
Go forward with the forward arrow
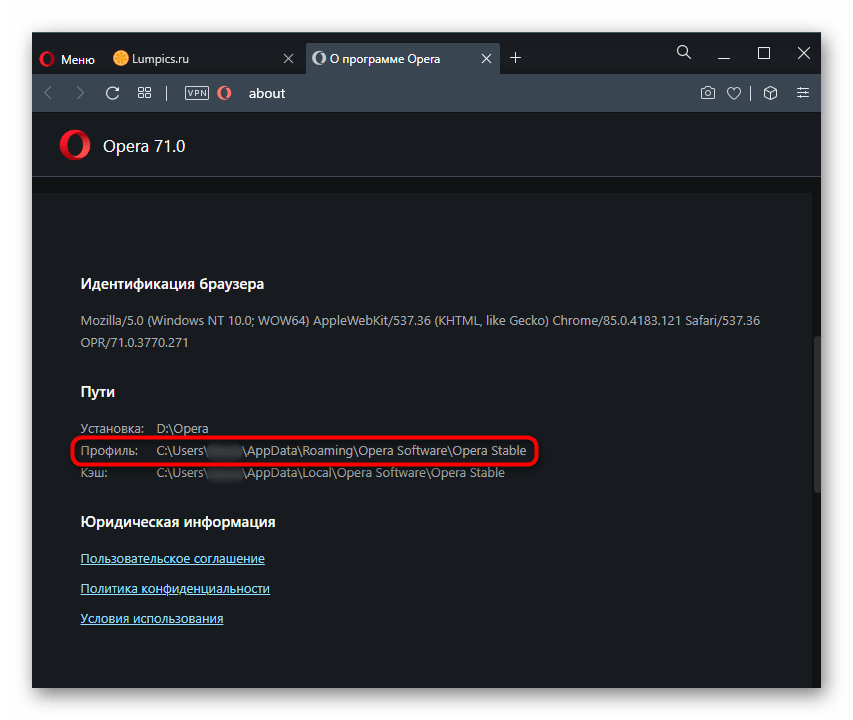81,93
